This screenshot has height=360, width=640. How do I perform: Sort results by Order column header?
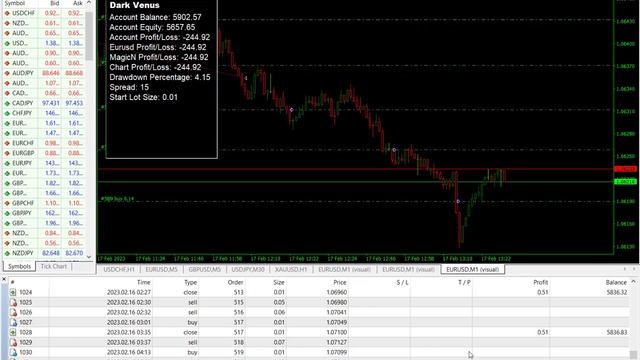point(236,282)
